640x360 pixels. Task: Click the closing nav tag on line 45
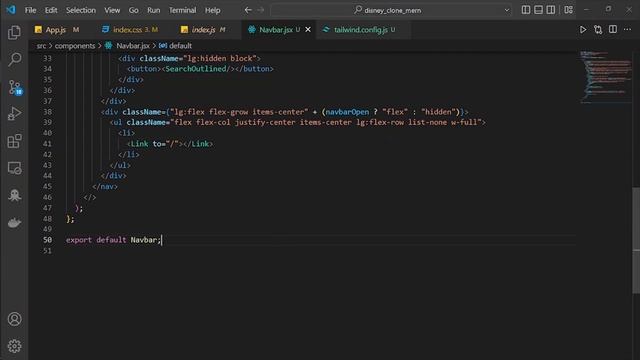[x=105, y=186]
